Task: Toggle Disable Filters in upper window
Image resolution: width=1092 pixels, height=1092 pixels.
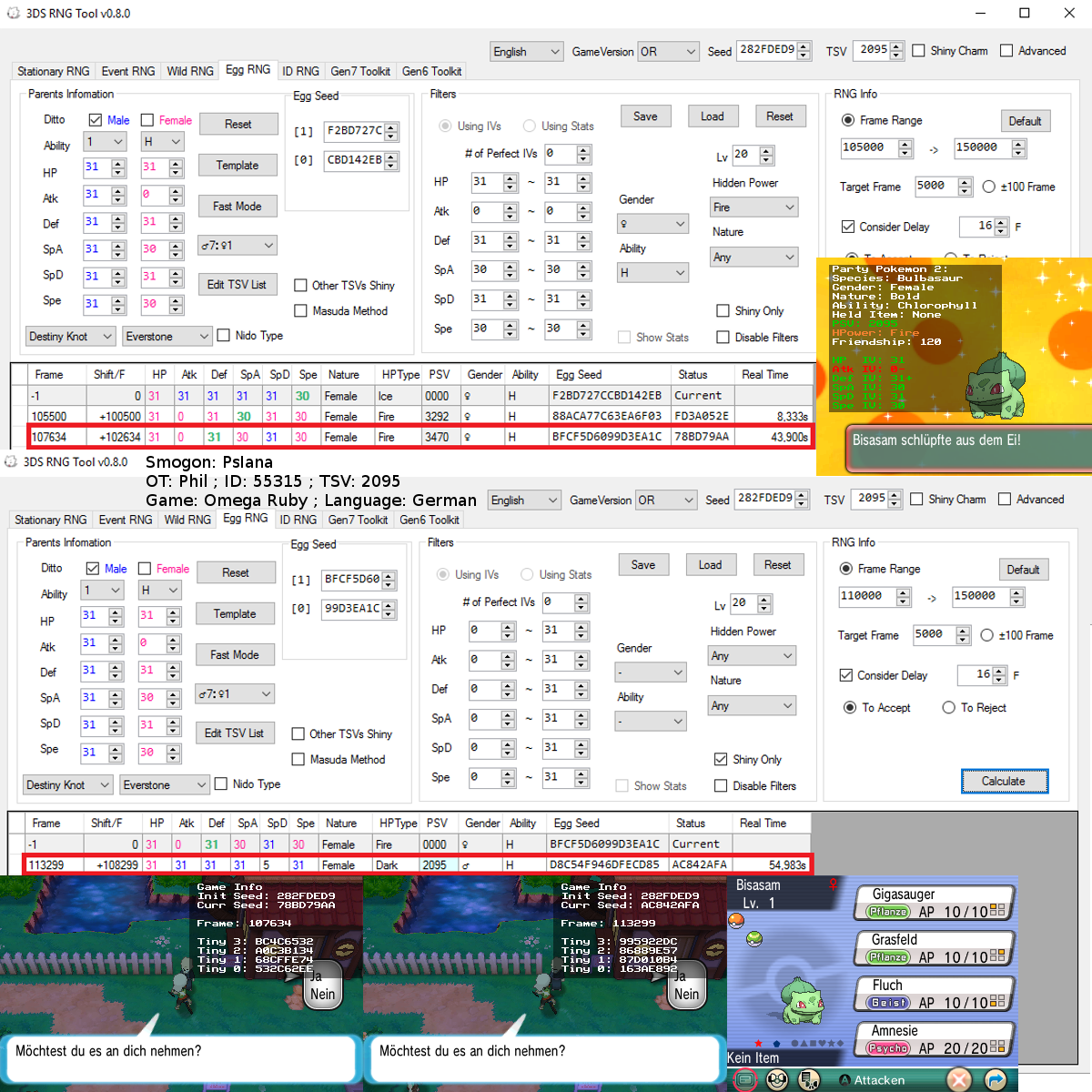Action: point(723,338)
